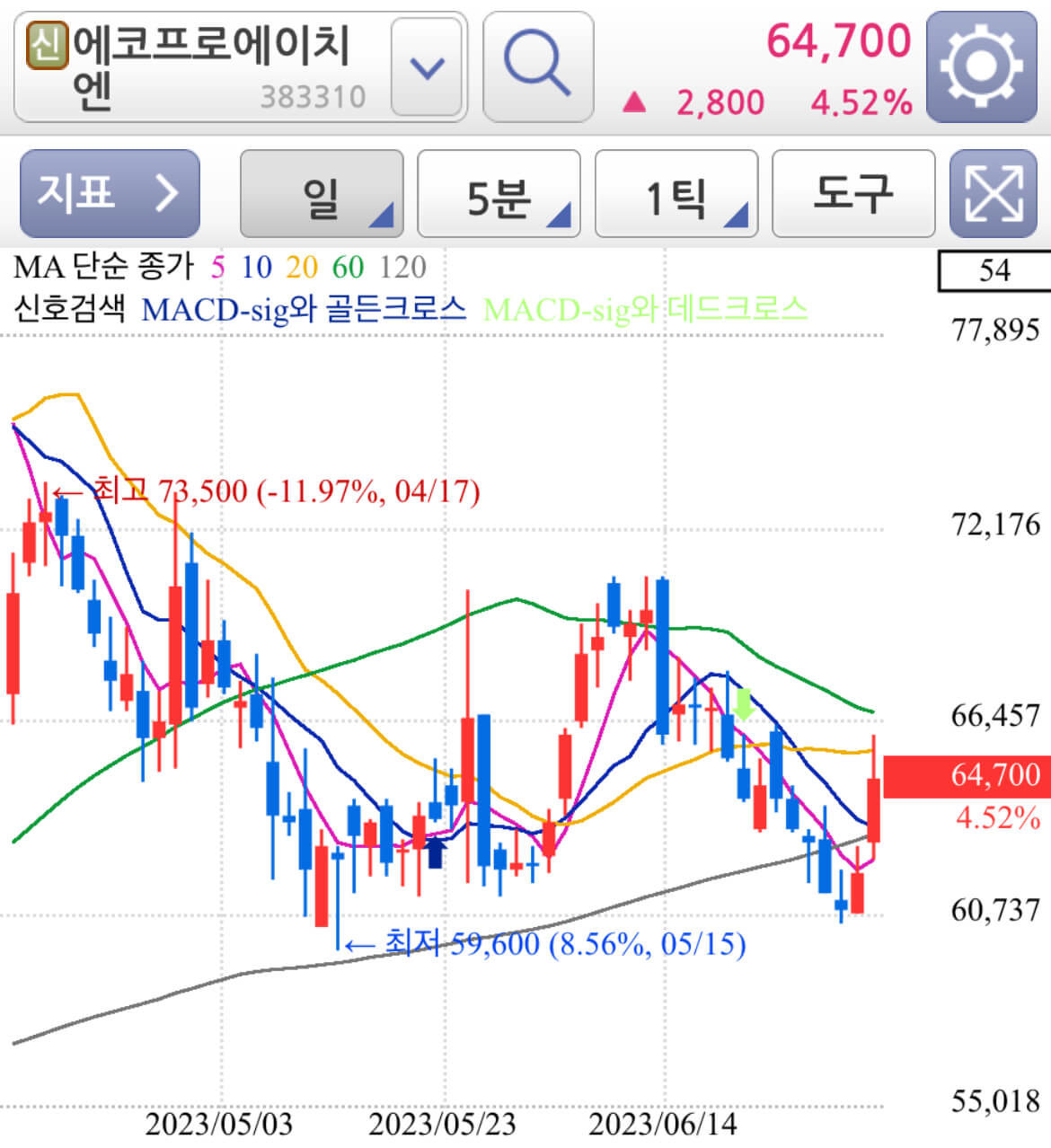The width and height of the screenshot is (1051, 1148).
Task: Click the 2023/05/23 date label
Action: coord(443,1124)
